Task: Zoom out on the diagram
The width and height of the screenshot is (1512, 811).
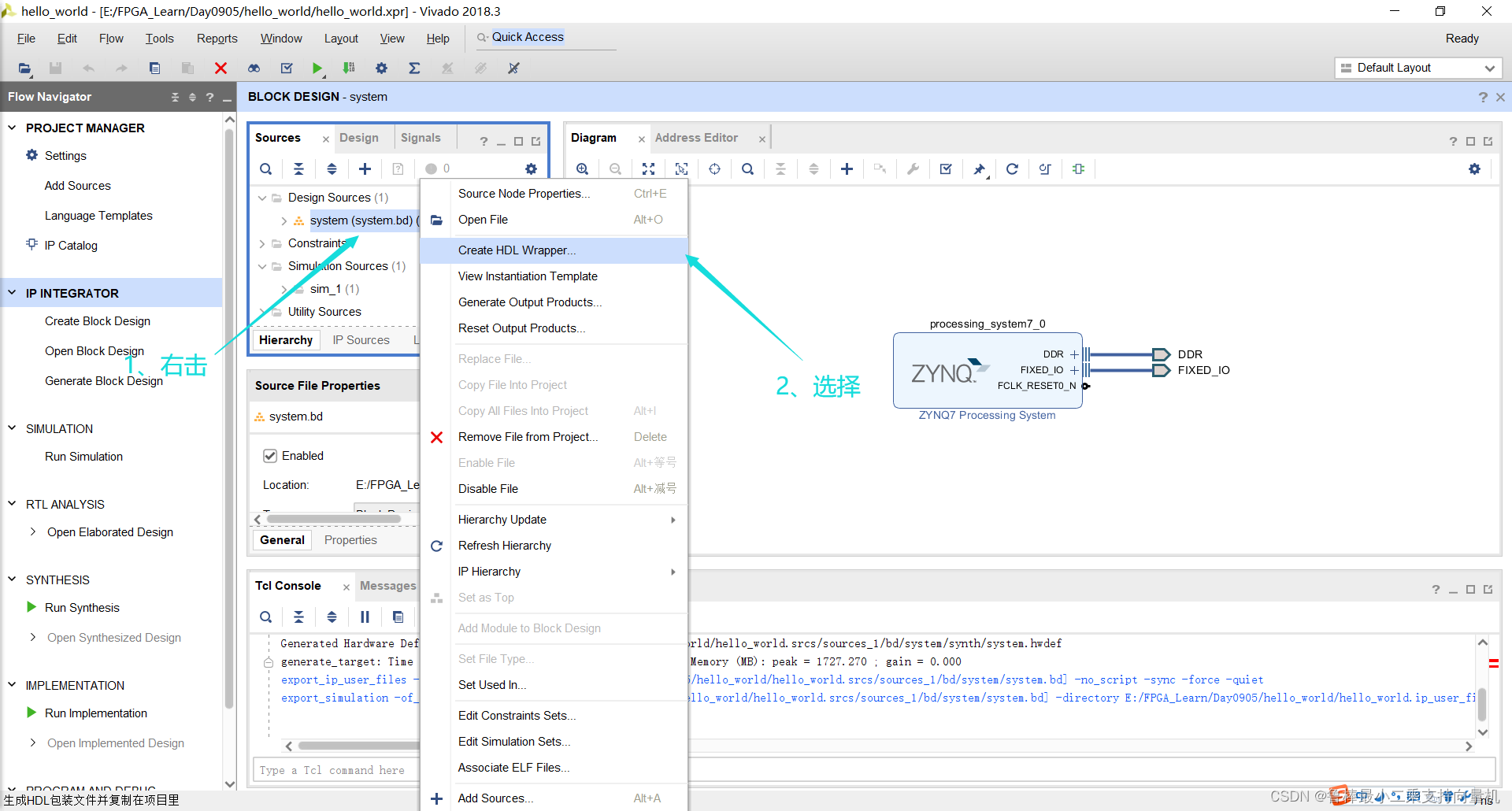Action: point(615,168)
